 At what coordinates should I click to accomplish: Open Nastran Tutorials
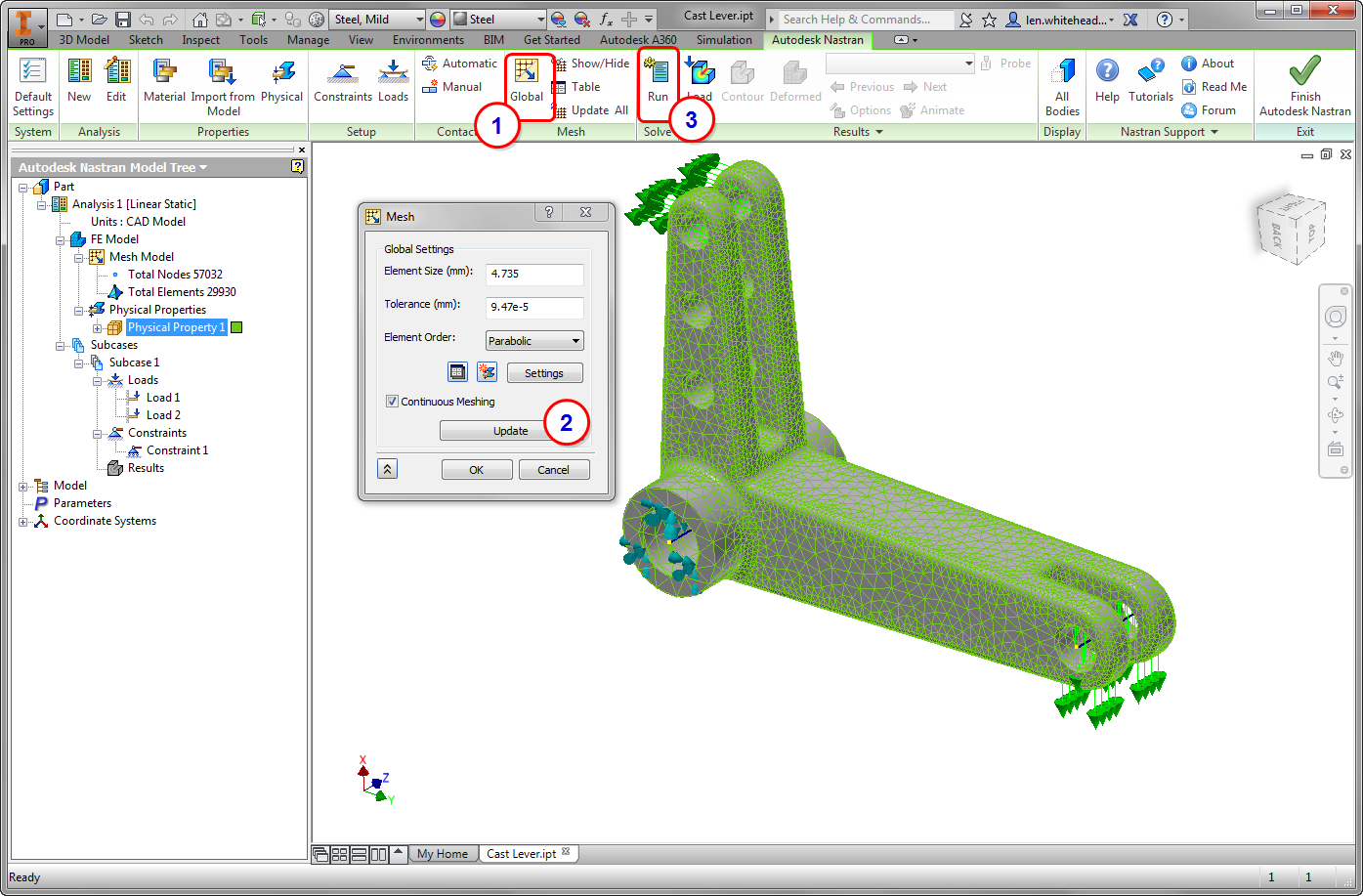(1151, 80)
